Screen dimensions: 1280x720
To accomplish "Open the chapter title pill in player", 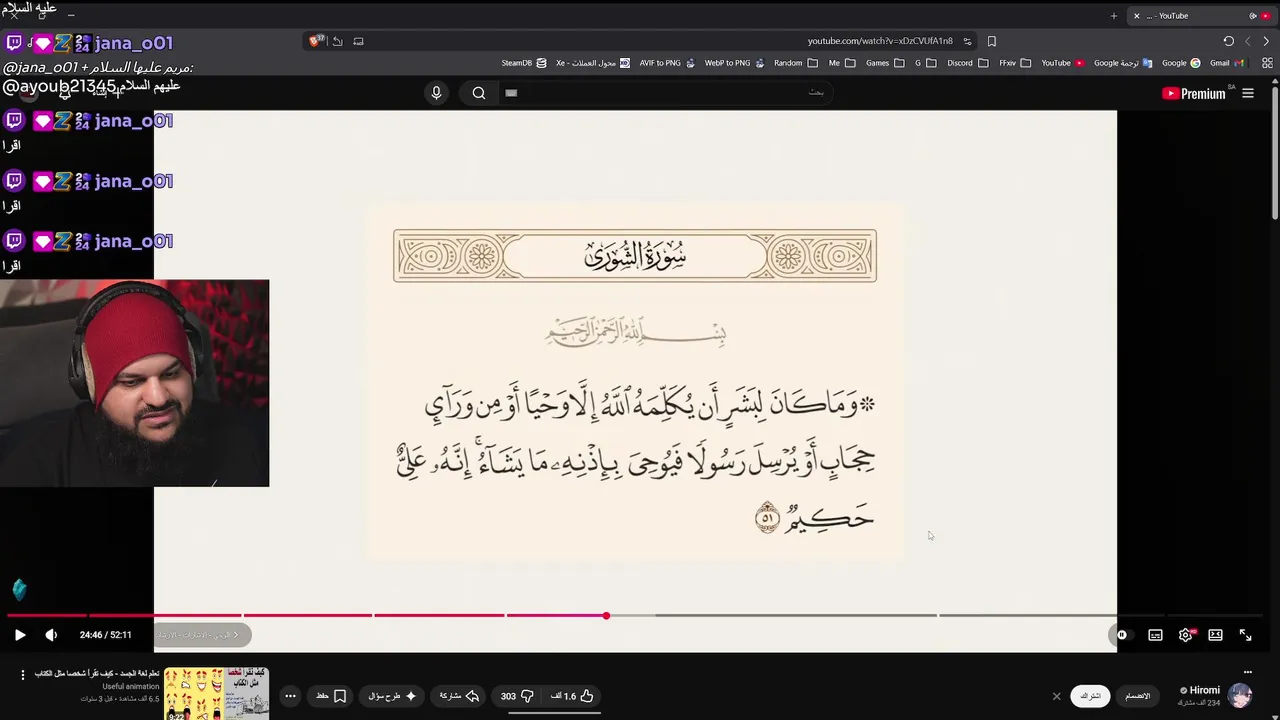I will 203,635.
